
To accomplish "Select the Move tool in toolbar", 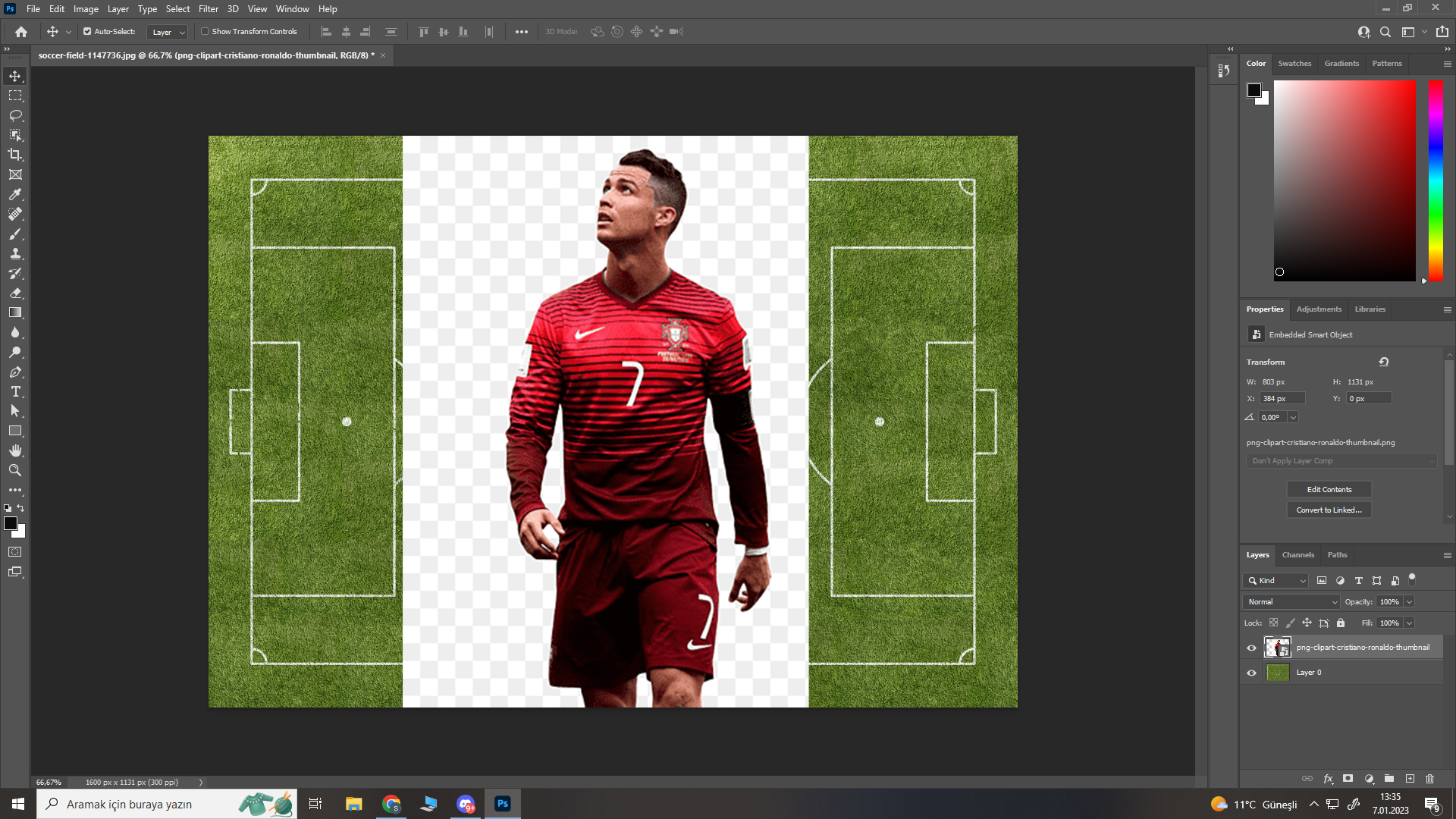I will (x=15, y=76).
